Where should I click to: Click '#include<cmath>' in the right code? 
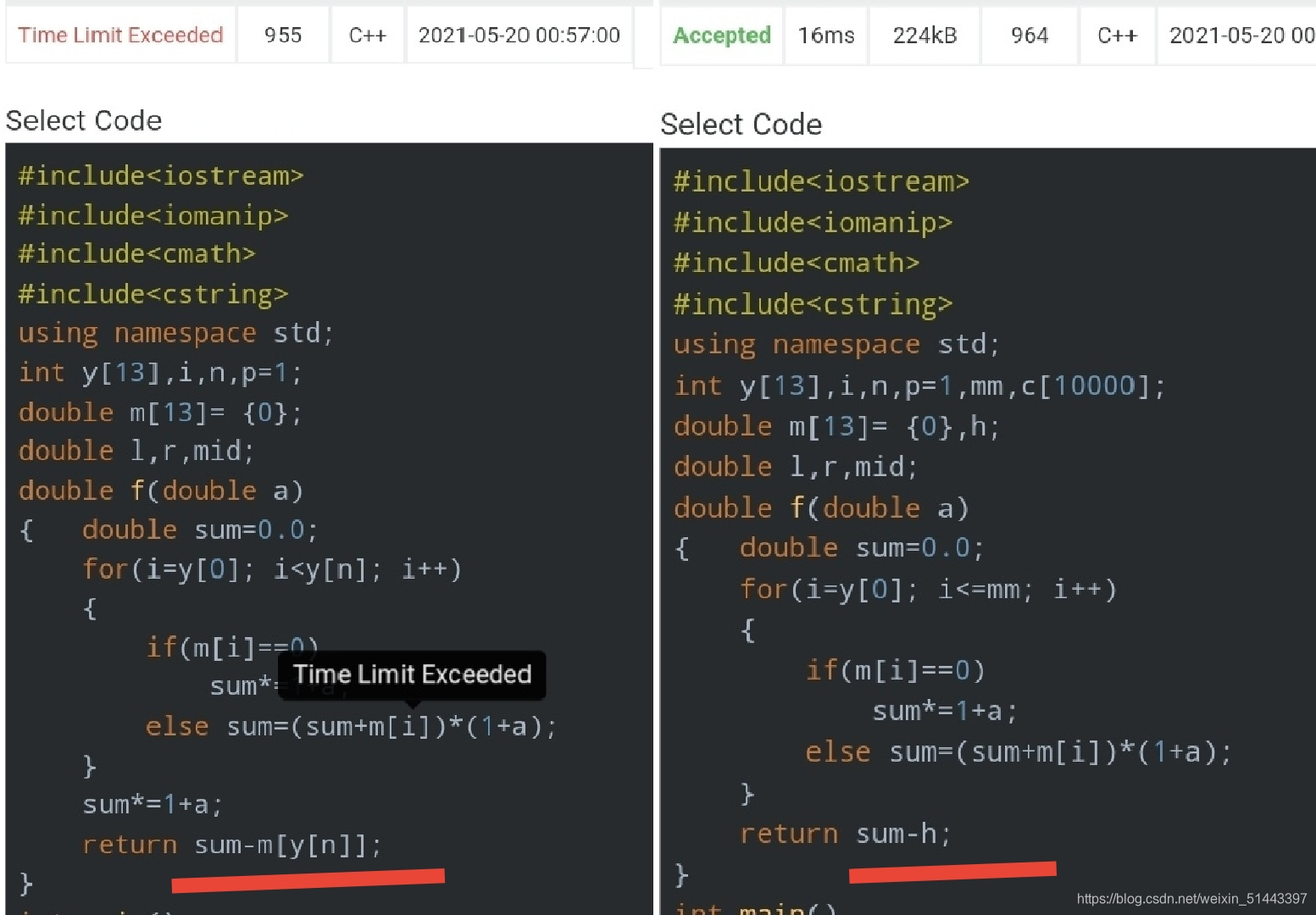pos(797,263)
